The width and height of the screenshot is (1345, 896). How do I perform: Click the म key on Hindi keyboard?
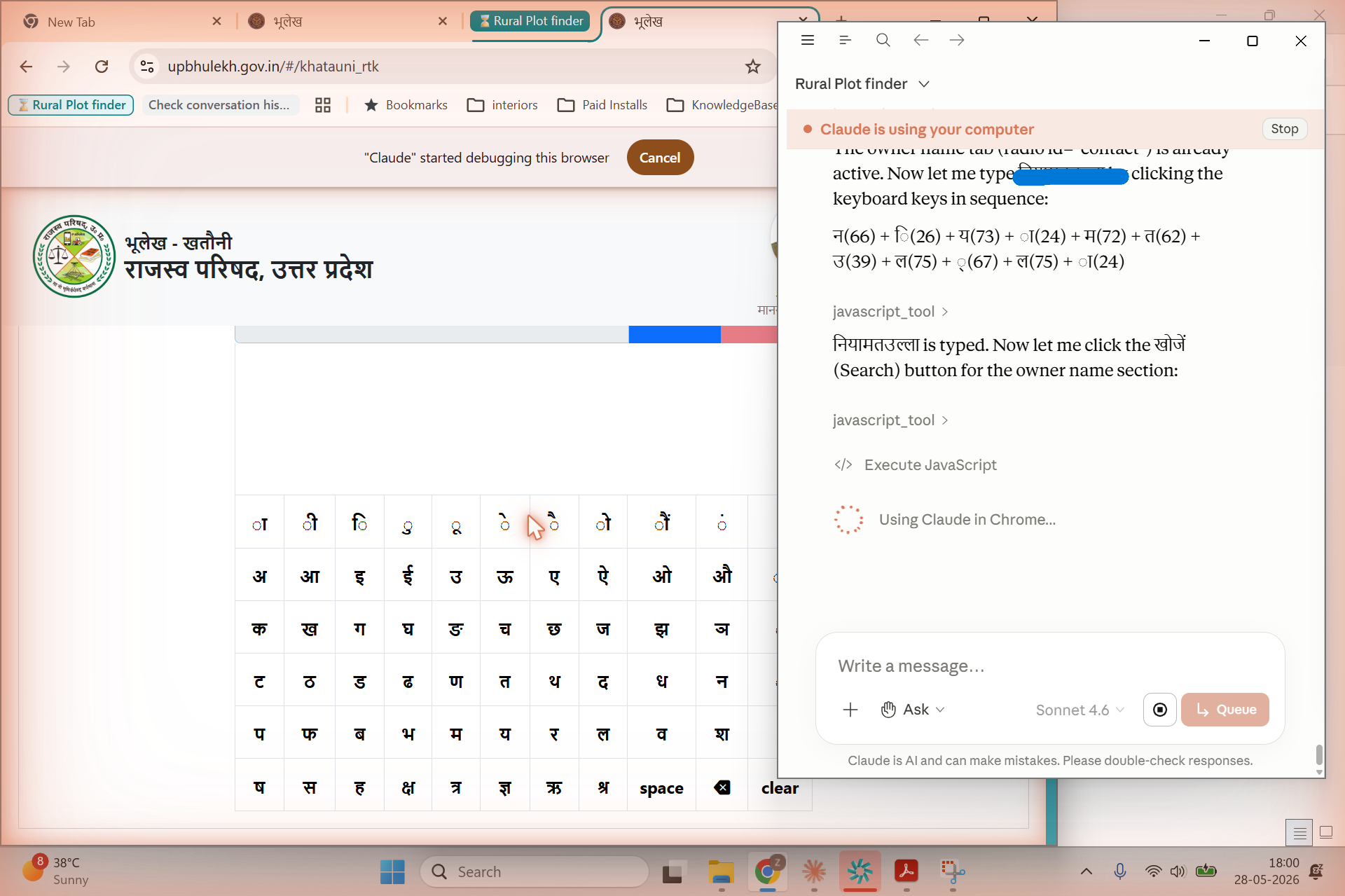456,734
